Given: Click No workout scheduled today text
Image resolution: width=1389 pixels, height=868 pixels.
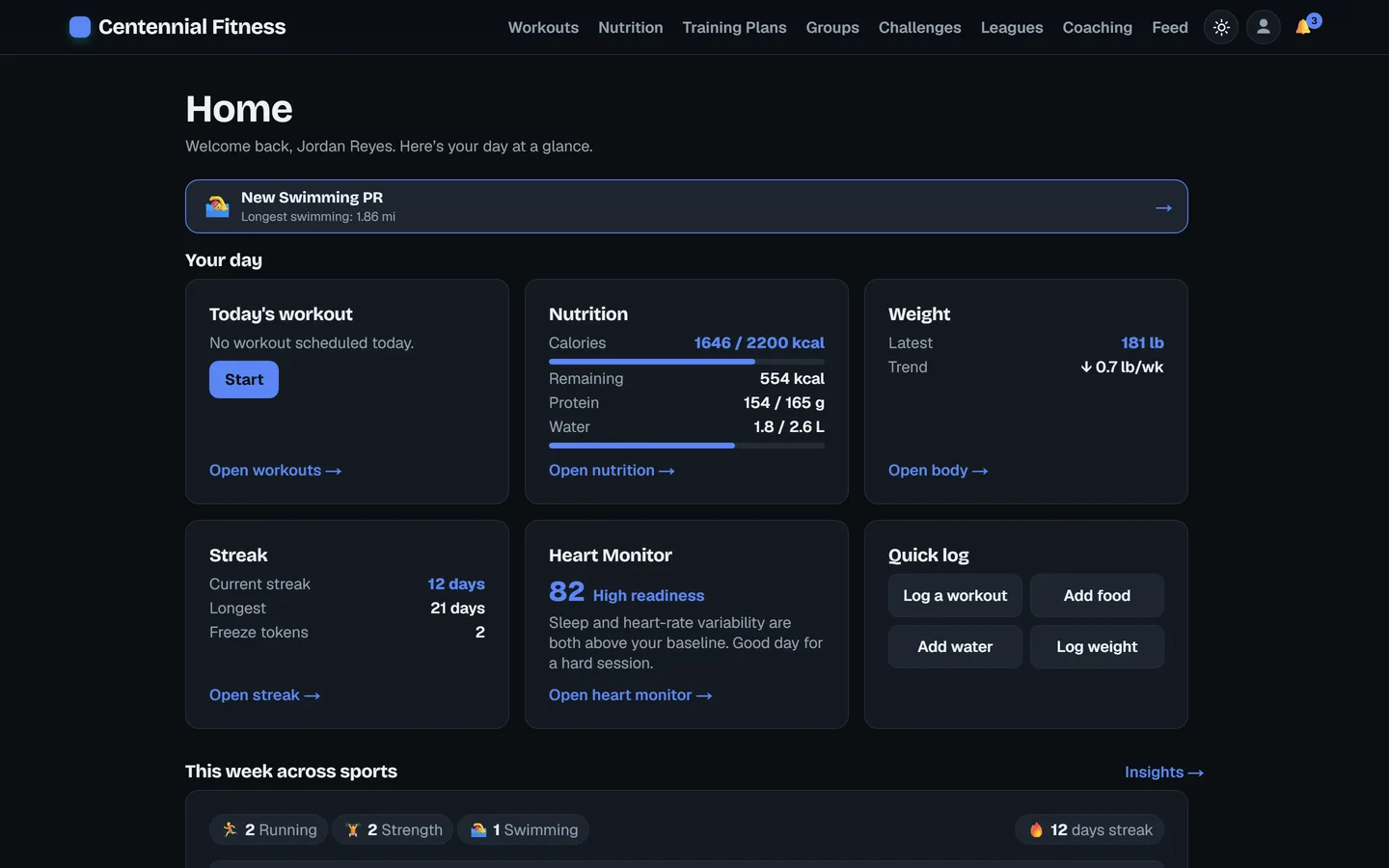Looking at the screenshot, I should 312,343.
